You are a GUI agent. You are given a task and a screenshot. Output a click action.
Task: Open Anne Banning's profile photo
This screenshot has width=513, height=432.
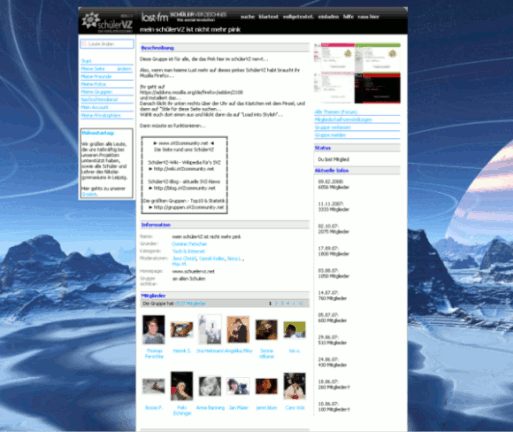click(210, 386)
